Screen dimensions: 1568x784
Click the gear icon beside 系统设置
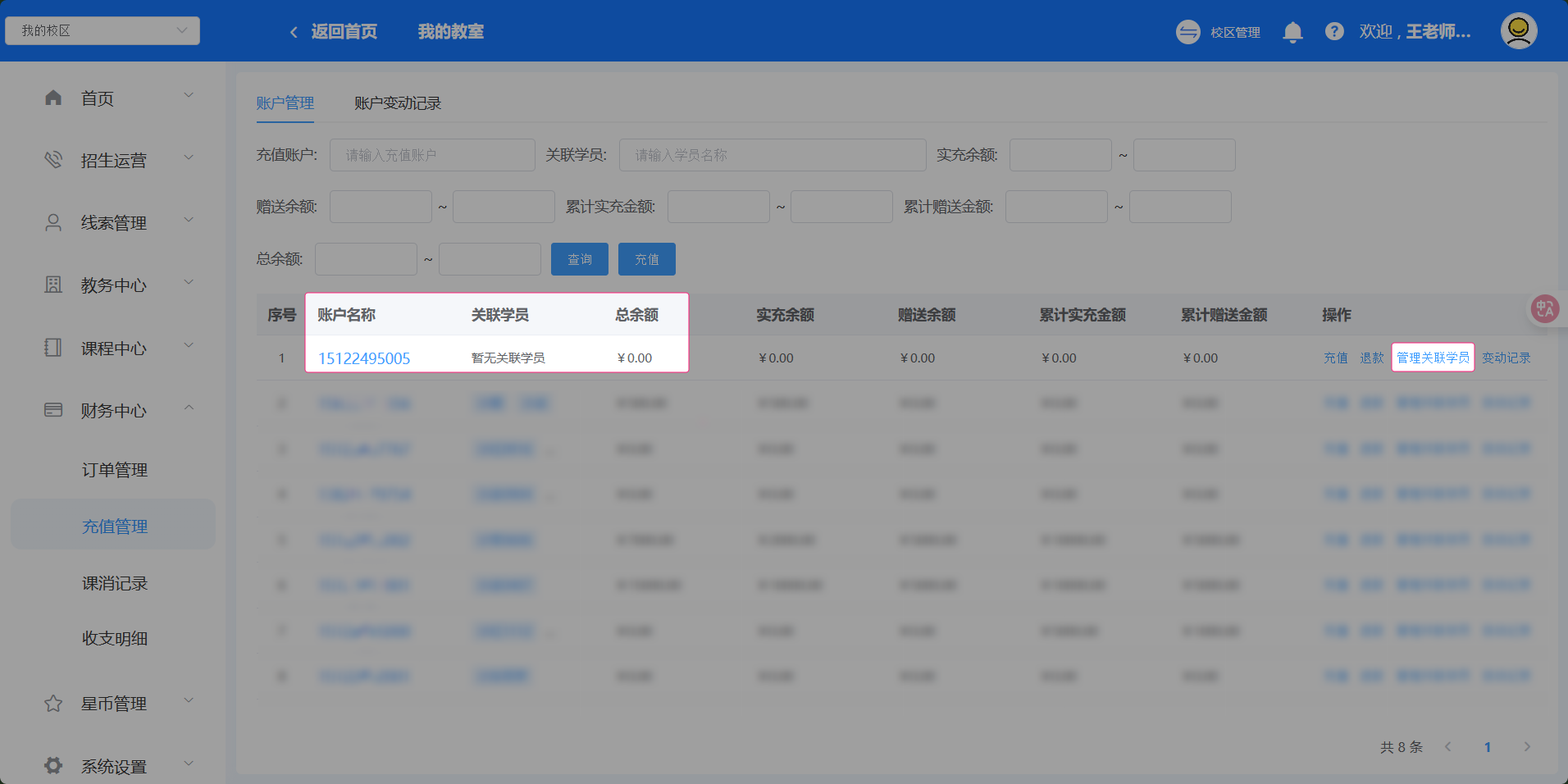pos(53,766)
